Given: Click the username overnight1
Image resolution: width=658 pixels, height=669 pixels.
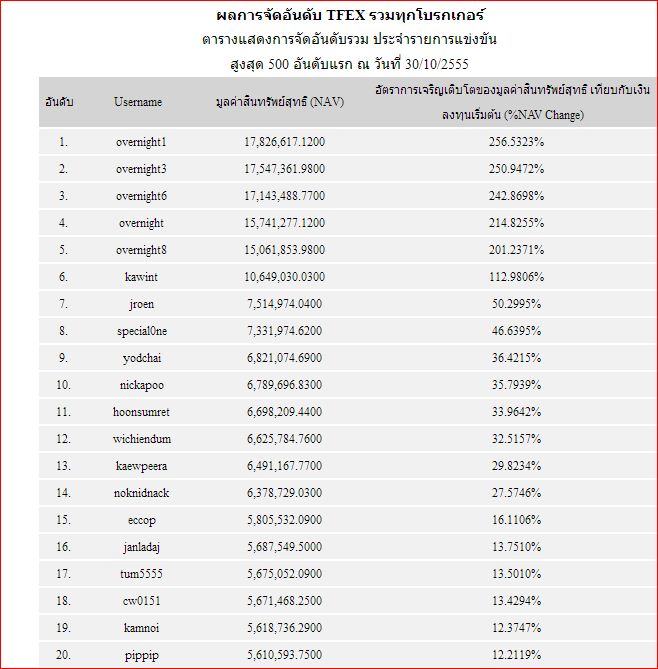Looking at the screenshot, I should 141,142.
